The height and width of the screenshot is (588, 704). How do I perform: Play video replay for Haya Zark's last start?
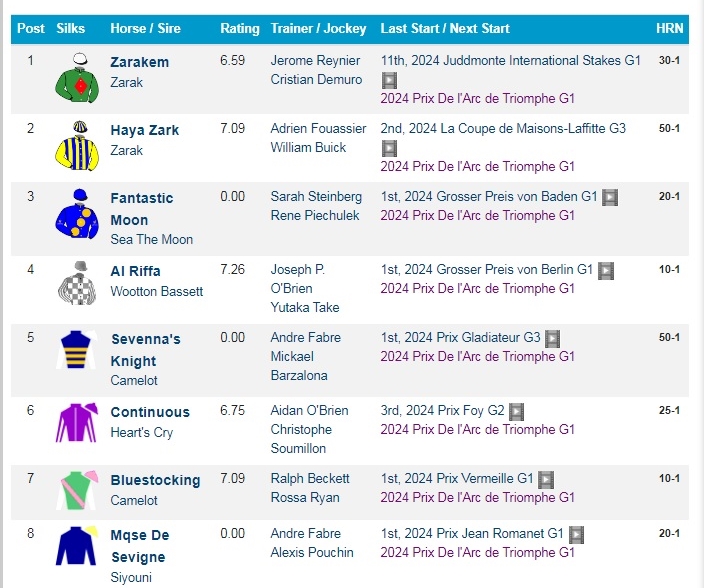pyautogui.click(x=389, y=148)
